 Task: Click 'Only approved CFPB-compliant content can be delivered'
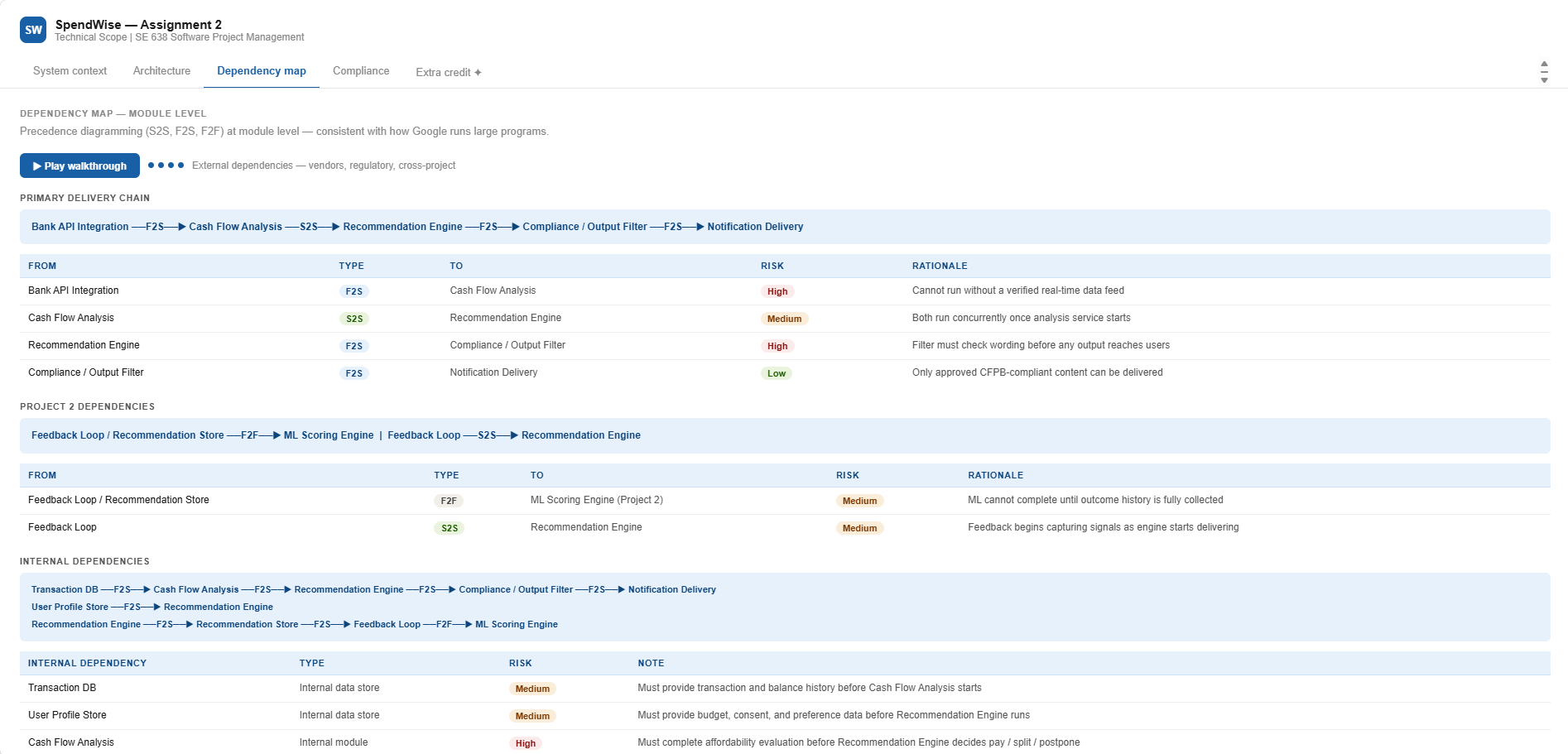[x=1037, y=372]
